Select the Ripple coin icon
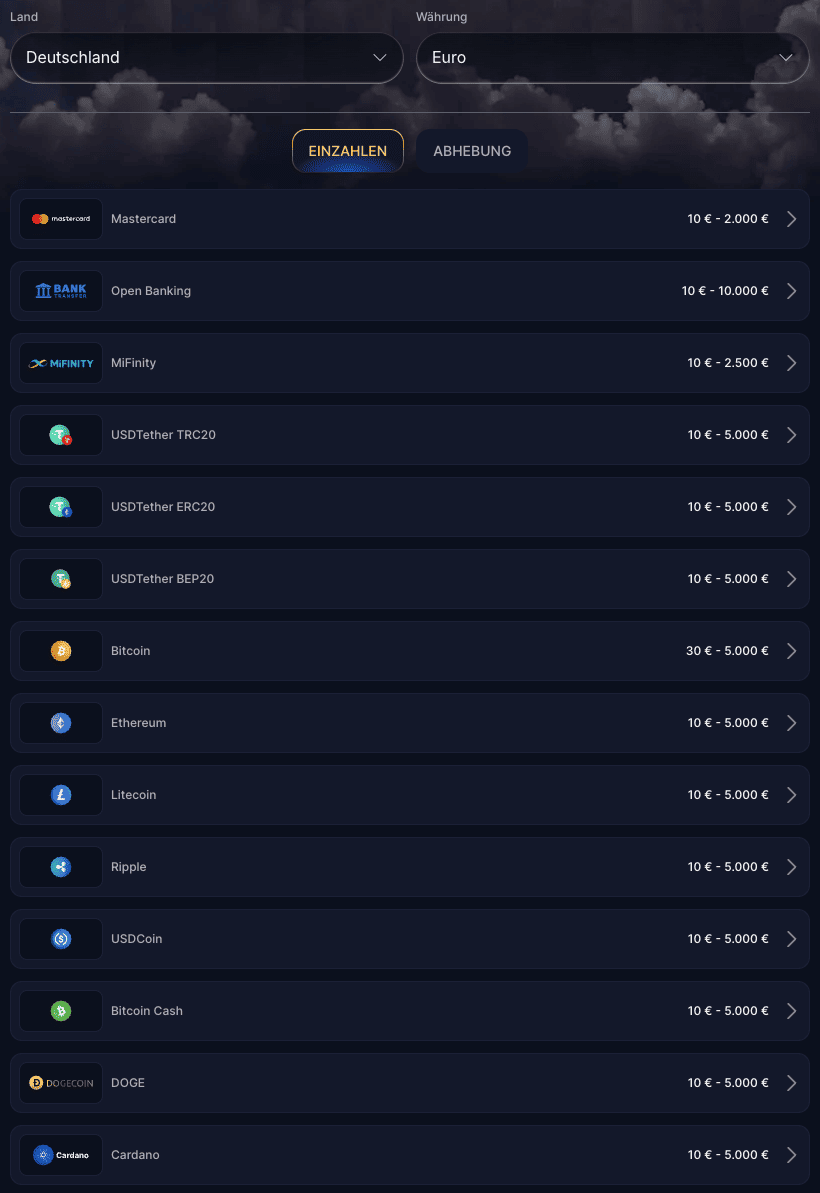This screenshot has width=820, height=1193. coord(61,867)
